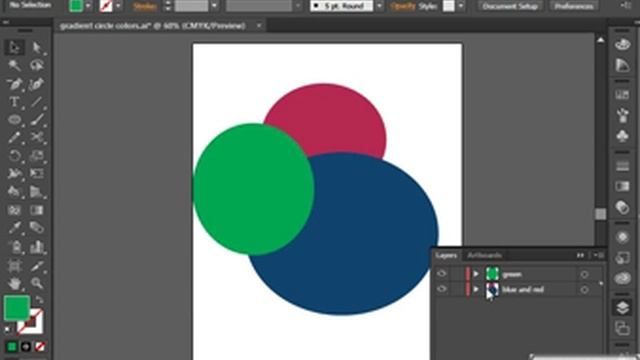Select the Slice tool
The height and width of the screenshot is (360, 640).
[x=37, y=266]
